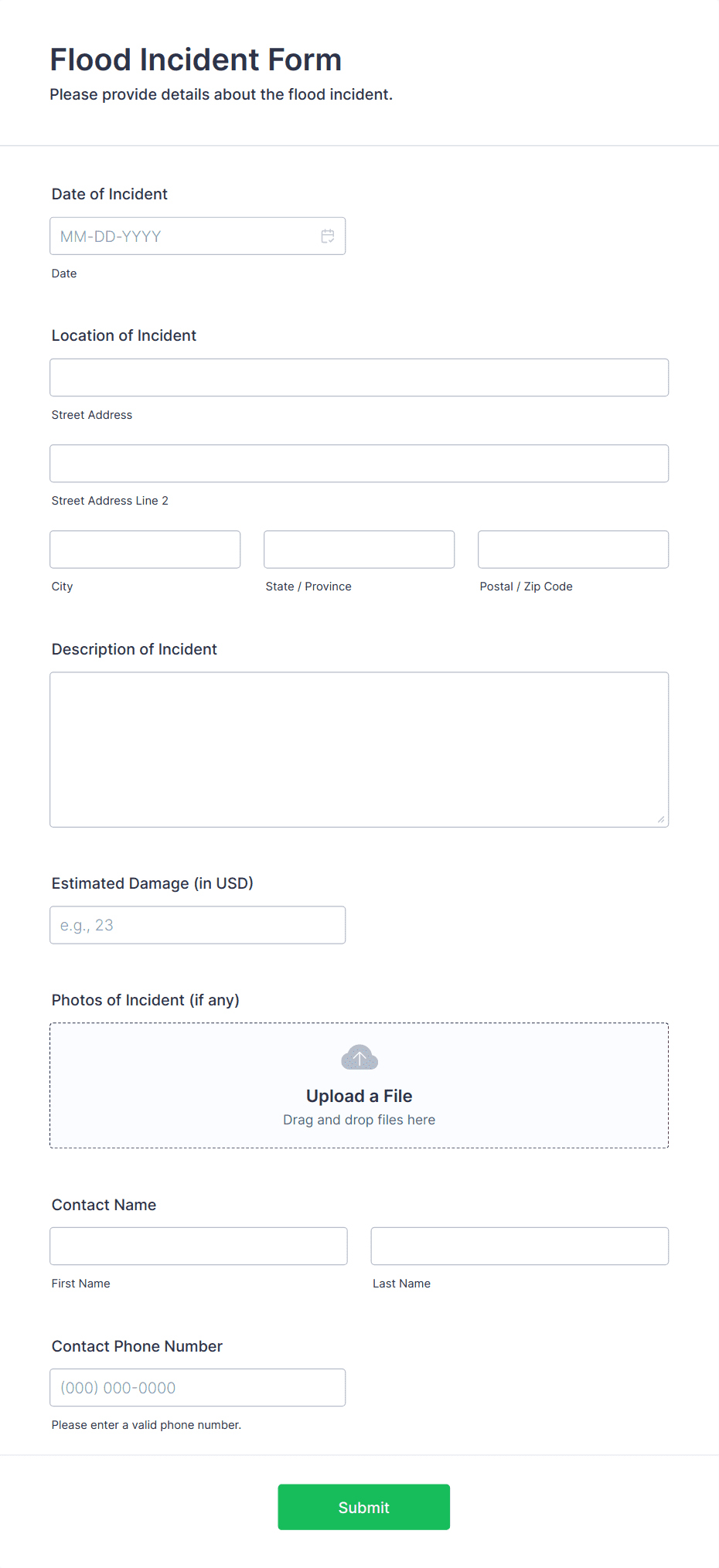Click the Postal / Zip Code field
719x1568 pixels.
[574, 549]
